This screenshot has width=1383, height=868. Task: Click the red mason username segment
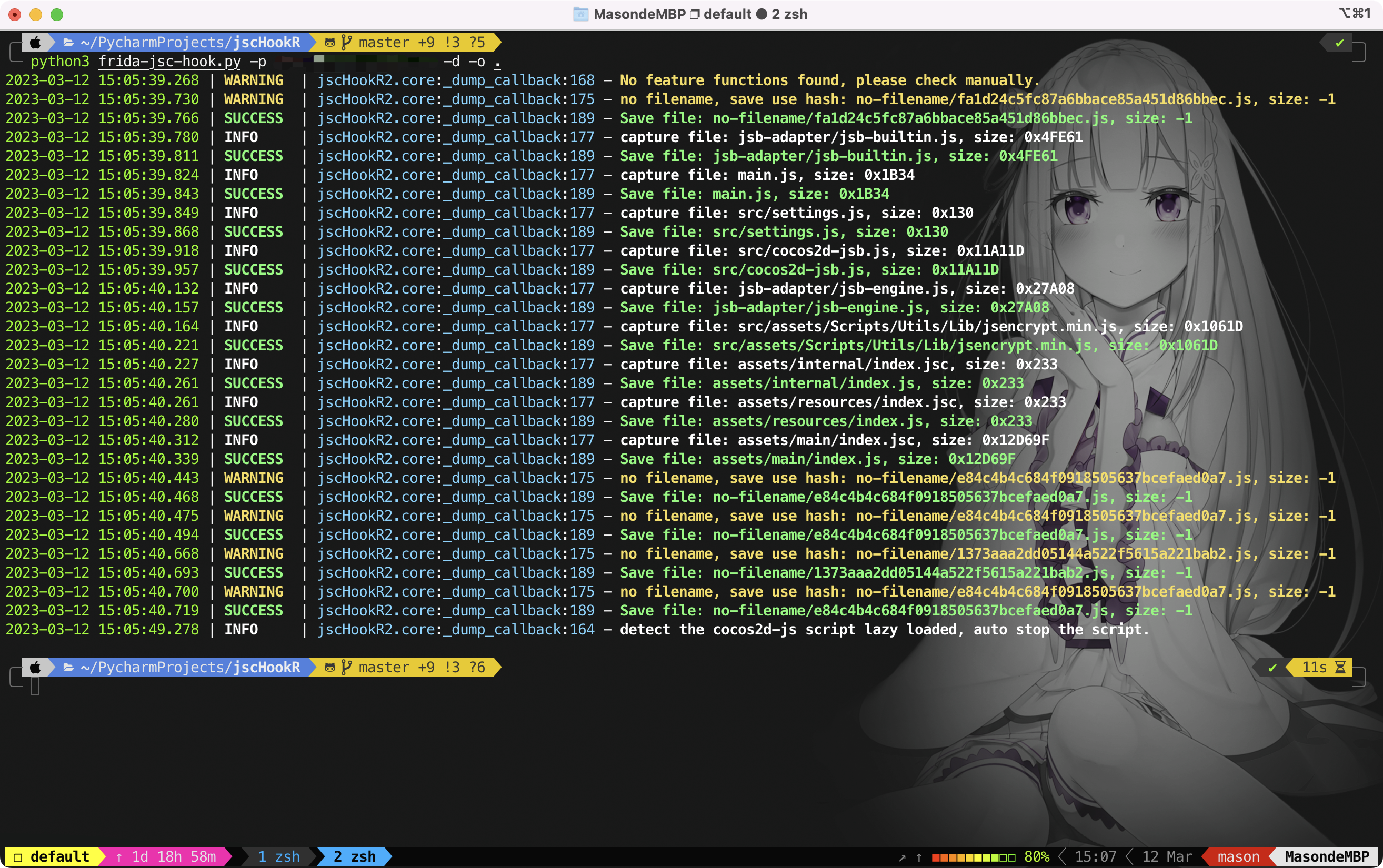[x=1238, y=856]
